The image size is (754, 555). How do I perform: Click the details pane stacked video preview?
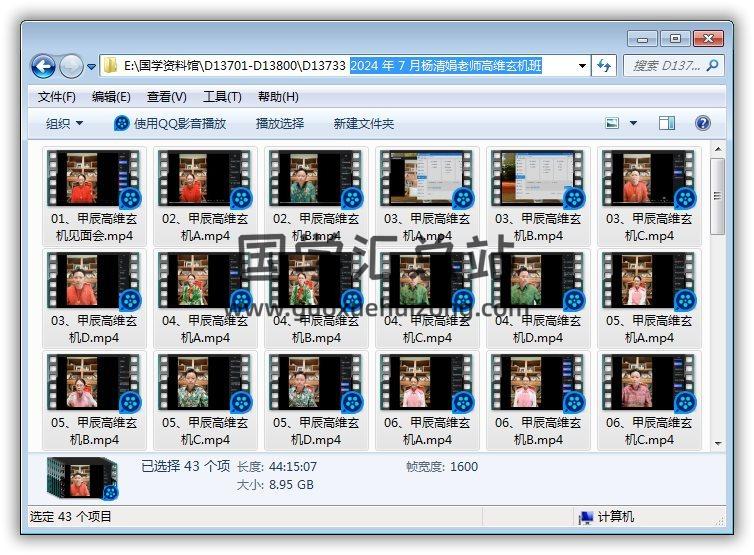pyautogui.click(x=82, y=478)
